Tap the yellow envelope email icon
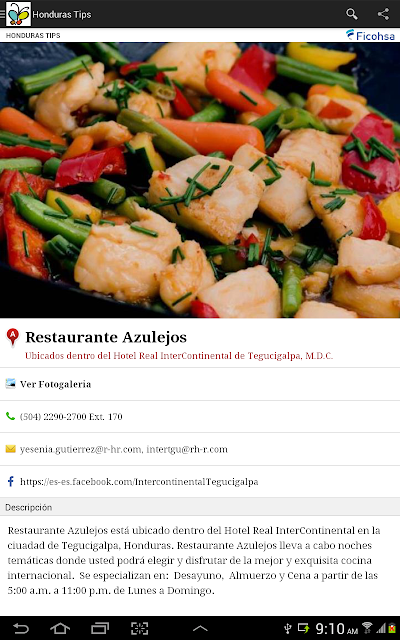This screenshot has height=640, width=400. pos(11,449)
